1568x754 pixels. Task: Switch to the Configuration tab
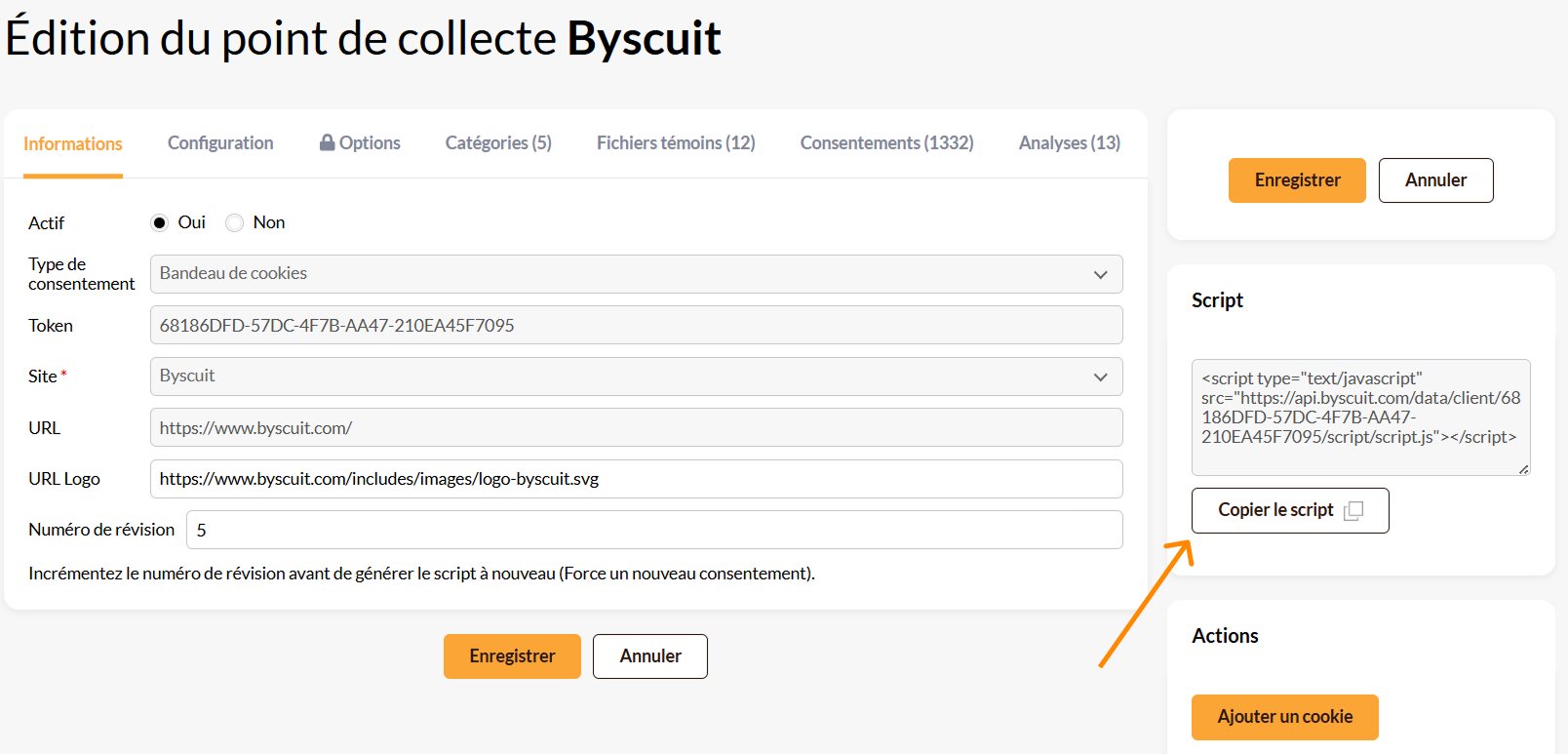(220, 142)
